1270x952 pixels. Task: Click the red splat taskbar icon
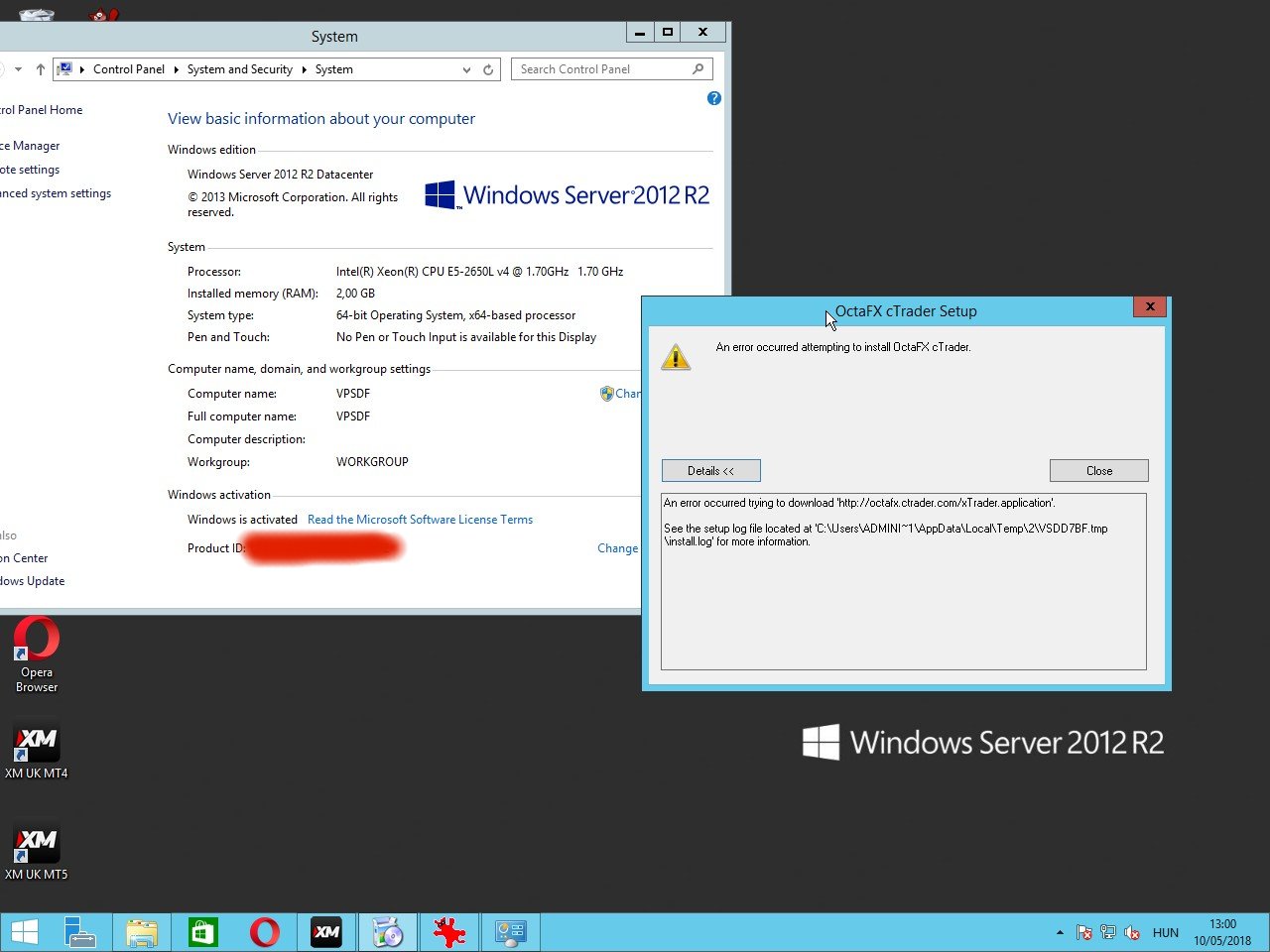449,932
